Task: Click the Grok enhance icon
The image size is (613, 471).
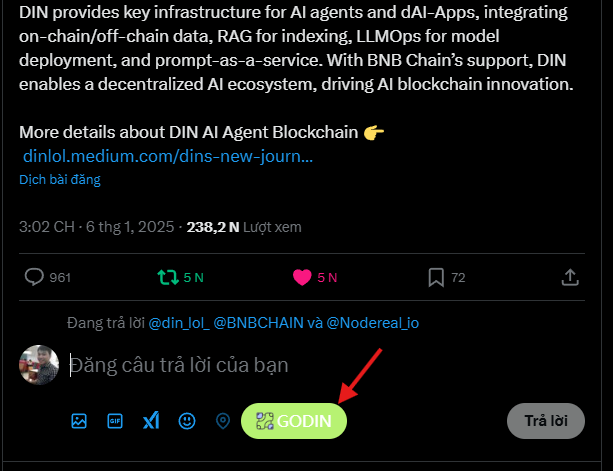Action: (x=151, y=421)
